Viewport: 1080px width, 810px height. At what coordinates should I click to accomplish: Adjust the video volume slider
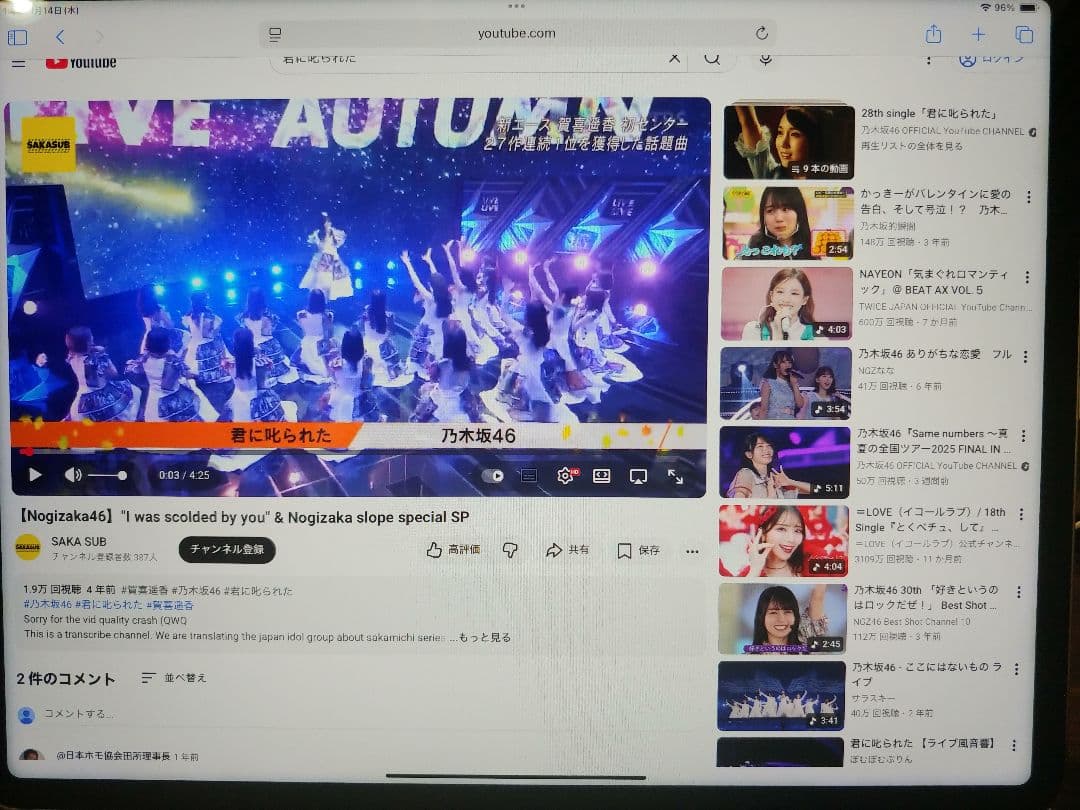tap(107, 475)
